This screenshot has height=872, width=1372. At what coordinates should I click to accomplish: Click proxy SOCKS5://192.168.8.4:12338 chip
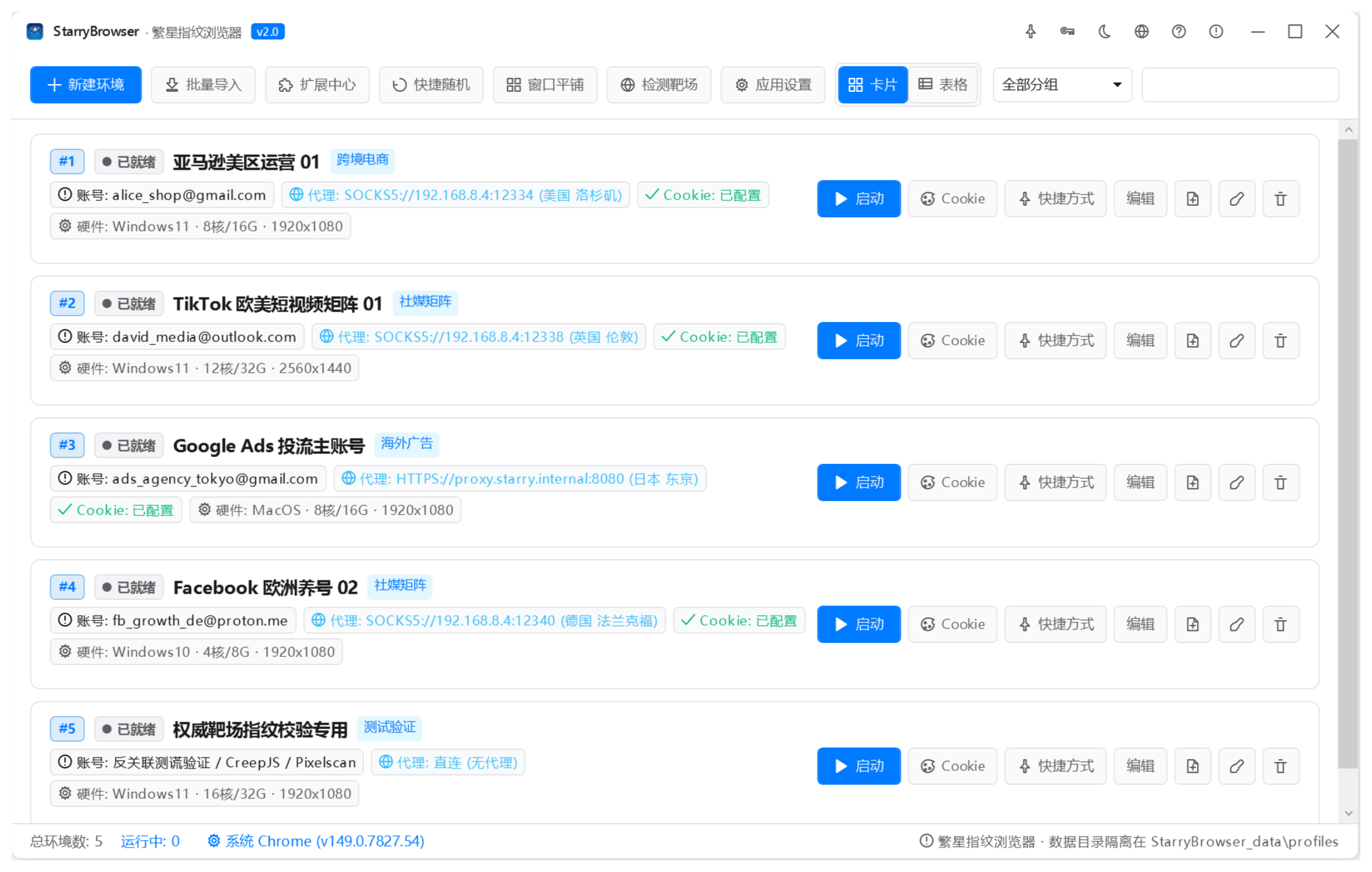[479, 337]
